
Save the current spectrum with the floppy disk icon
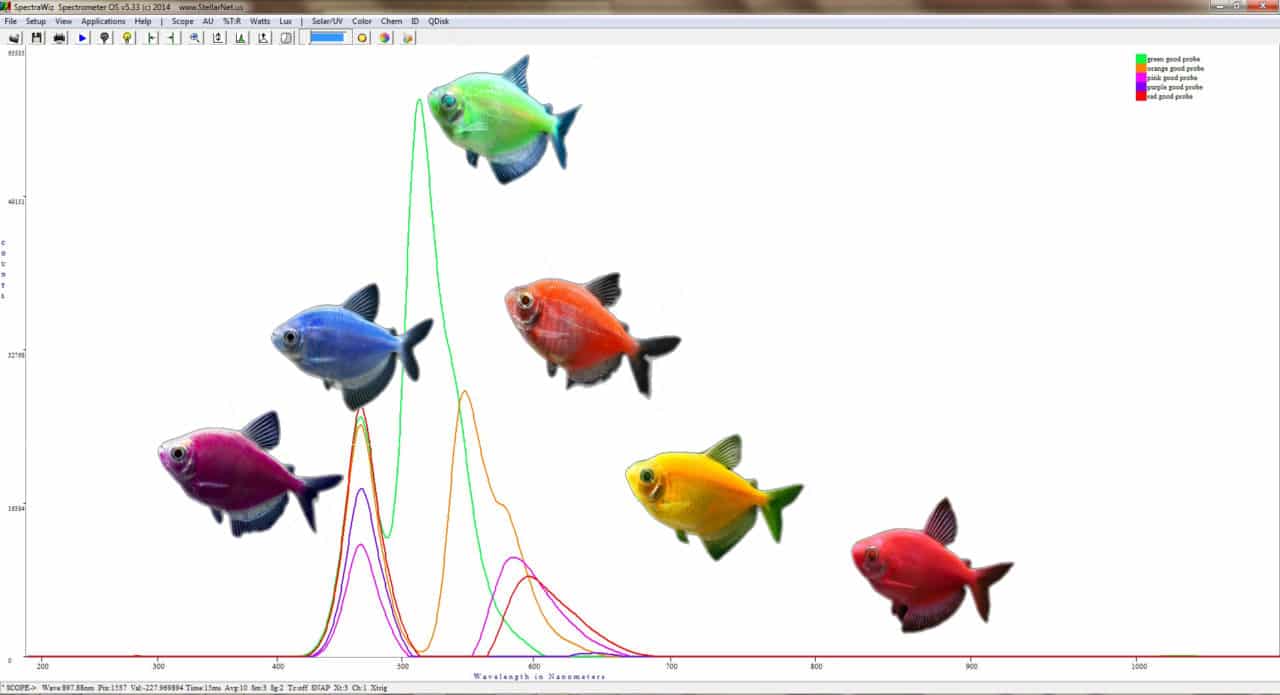36,37
